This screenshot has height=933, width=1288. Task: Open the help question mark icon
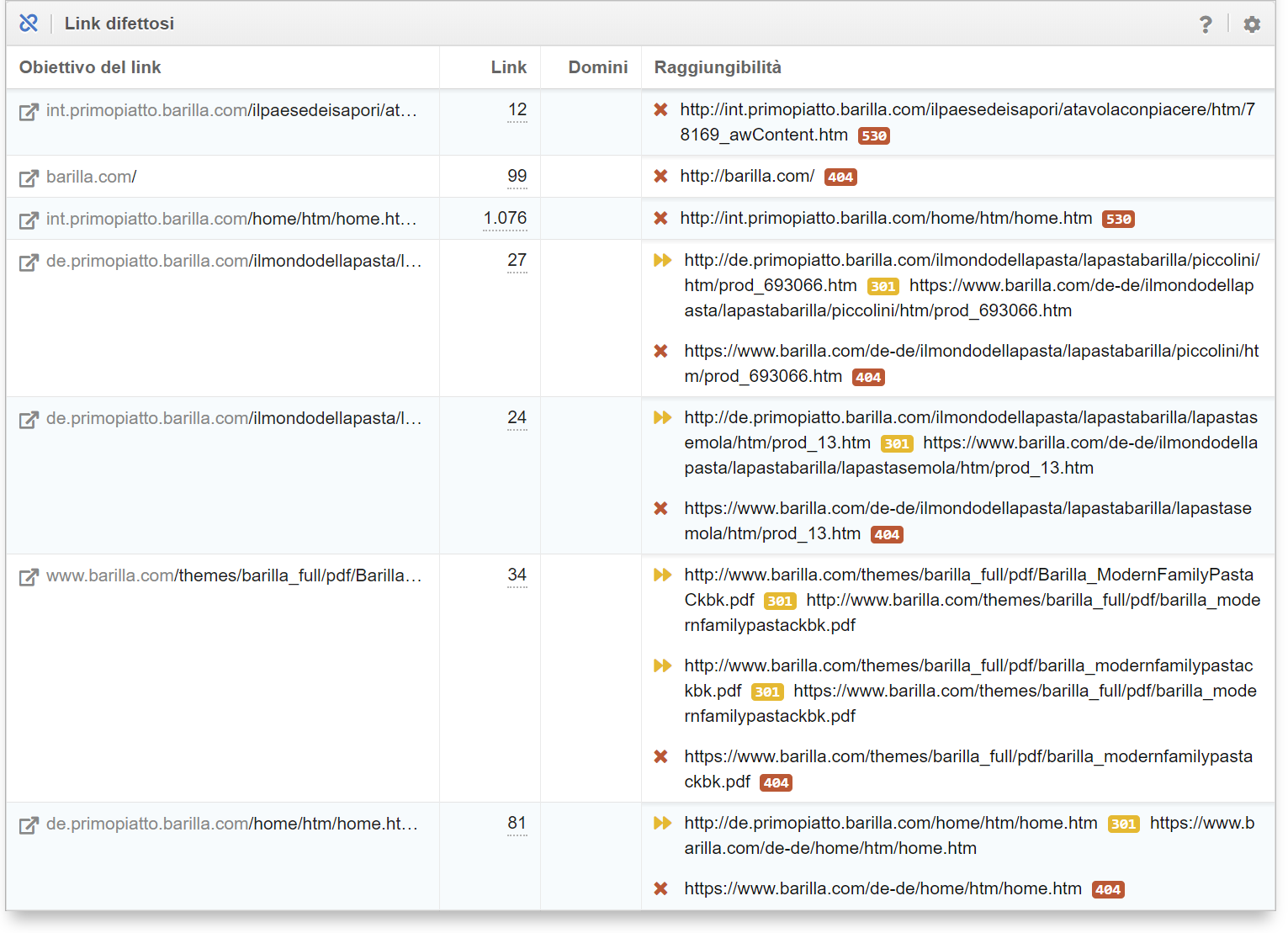[1206, 24]
